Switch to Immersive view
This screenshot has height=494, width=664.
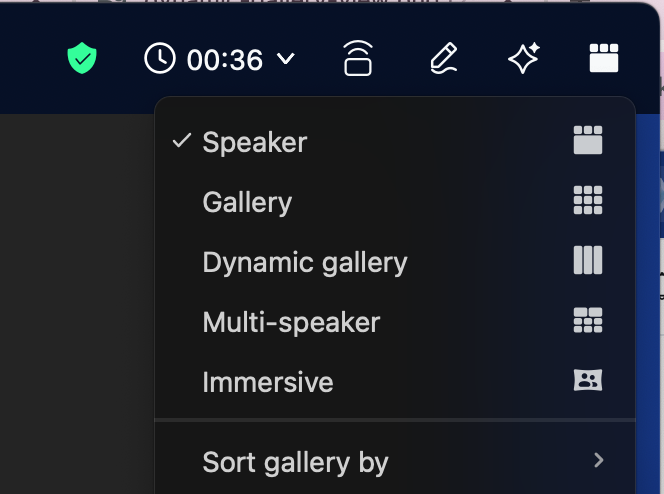pyautogui.click(x=267, y=382)
